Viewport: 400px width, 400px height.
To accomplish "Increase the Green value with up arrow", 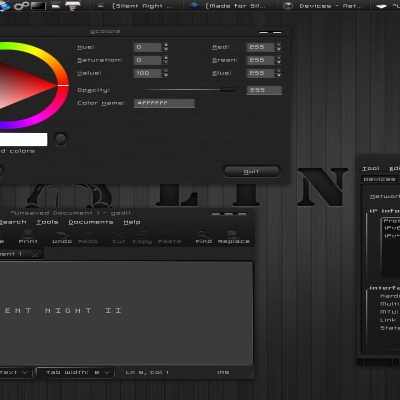I will point(279,58).
